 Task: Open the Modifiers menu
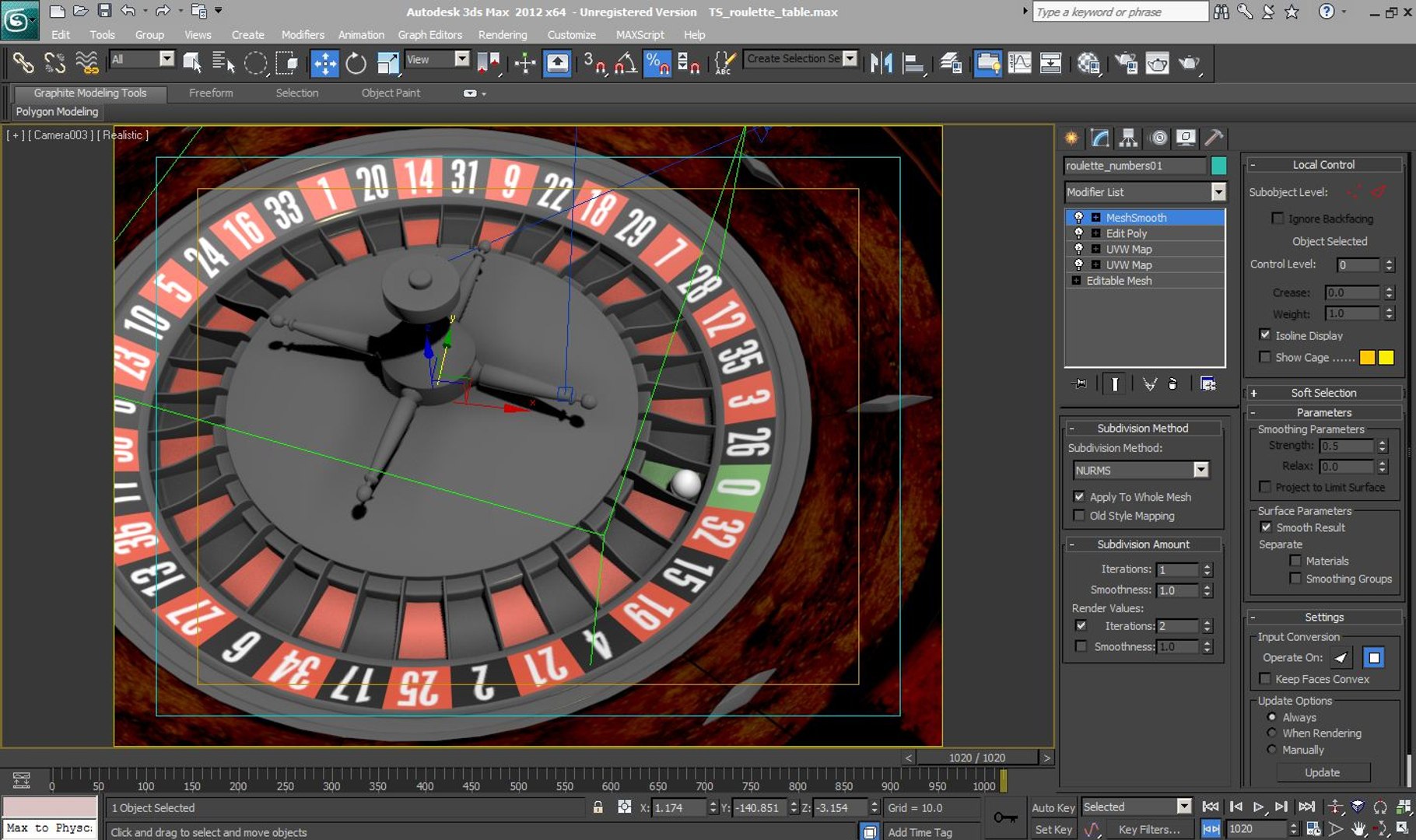(x=303, y=35)
